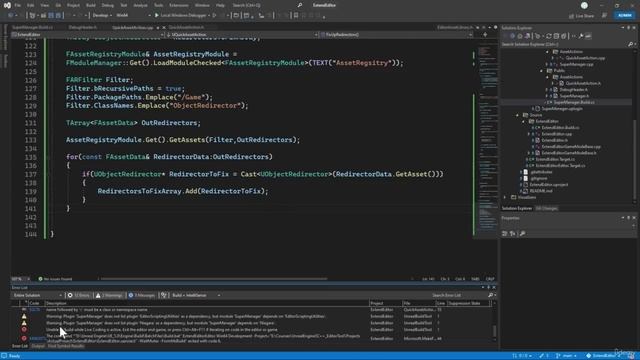Viewport: 640px width, 360px height.
Task: Open the FixUpRedirectors member dropdown
Action: [x=396, y=35]
